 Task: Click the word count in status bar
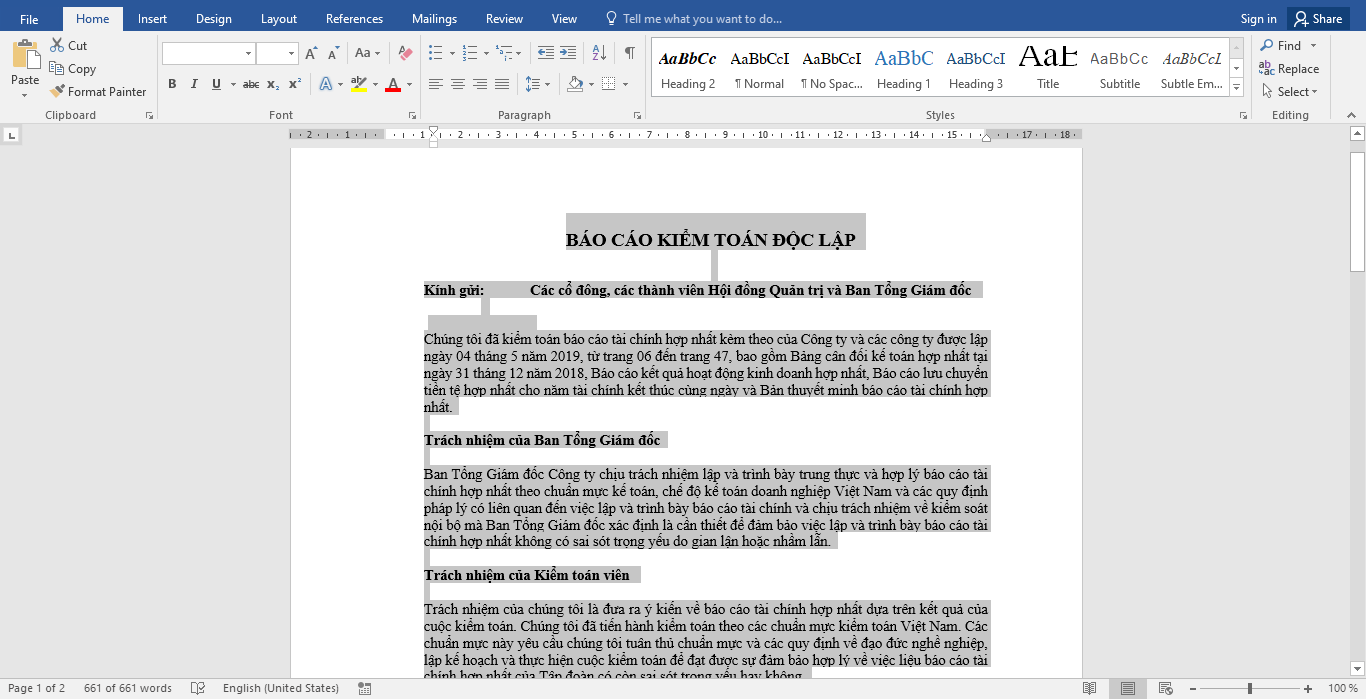point(128,688)
